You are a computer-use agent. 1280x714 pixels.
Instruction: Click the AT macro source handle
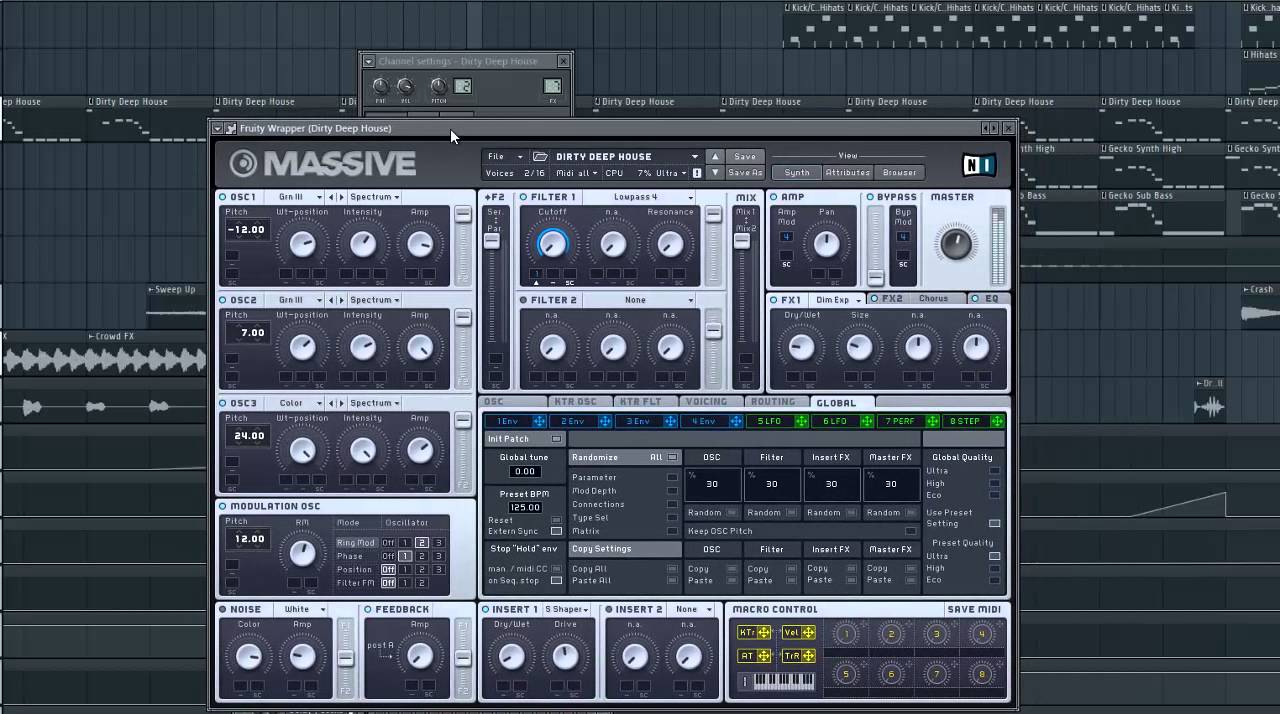[x=764, y=655]
